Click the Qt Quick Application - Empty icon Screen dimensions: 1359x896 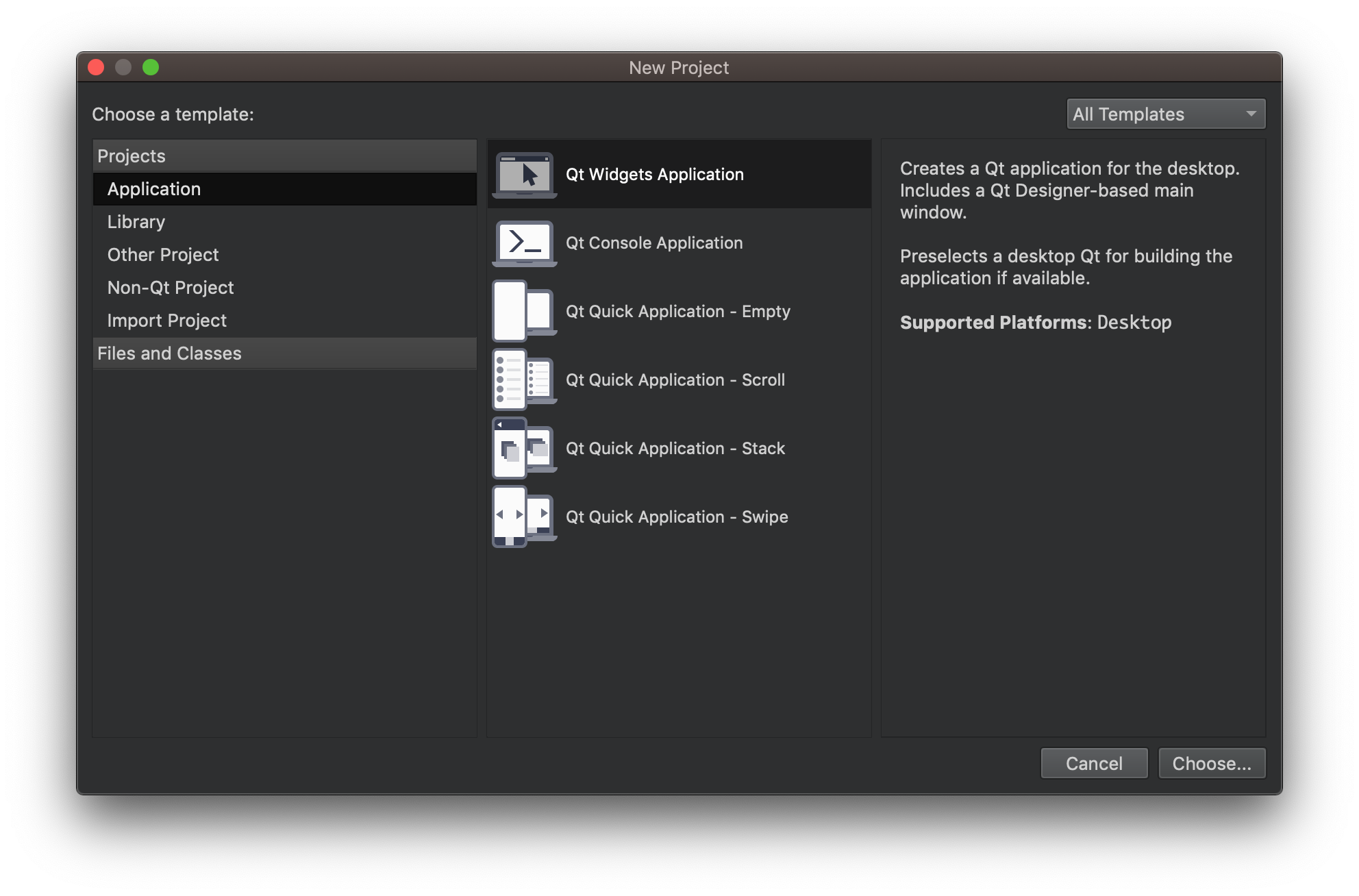point(525,311)
